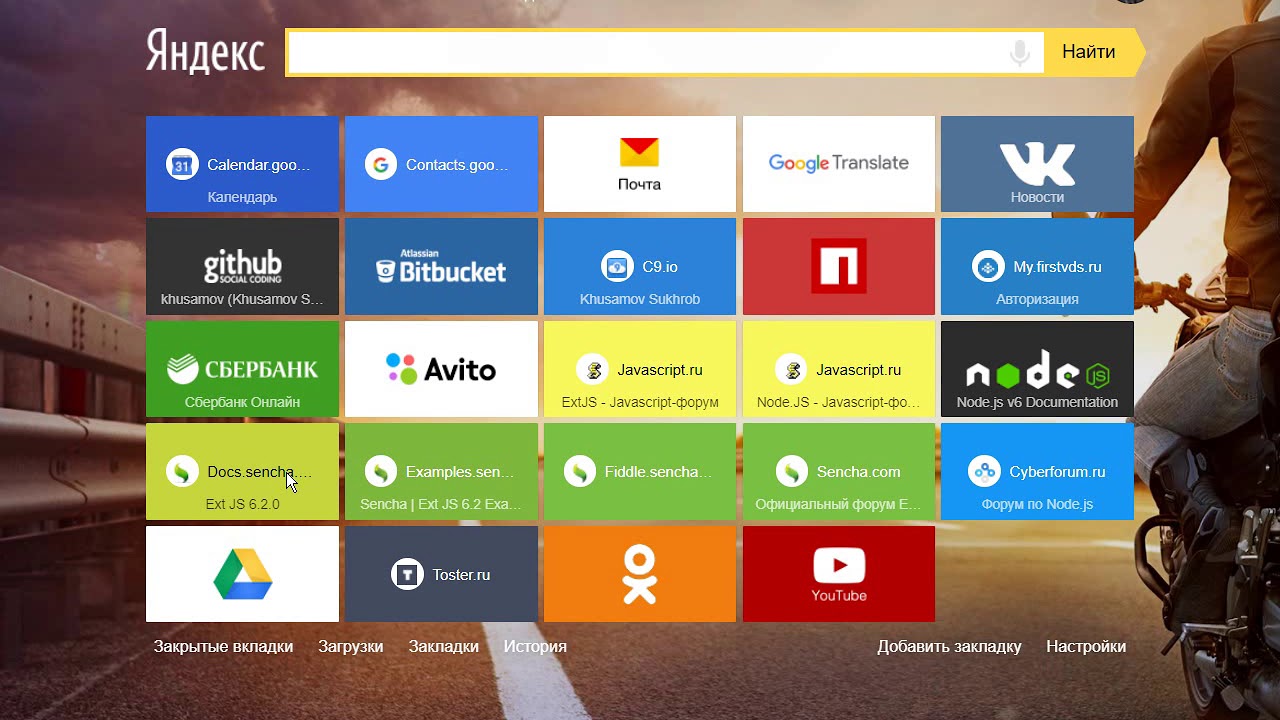The width and height of the screenshot is (1280, 720).
Task: Open the История history link
Action: 535,647
